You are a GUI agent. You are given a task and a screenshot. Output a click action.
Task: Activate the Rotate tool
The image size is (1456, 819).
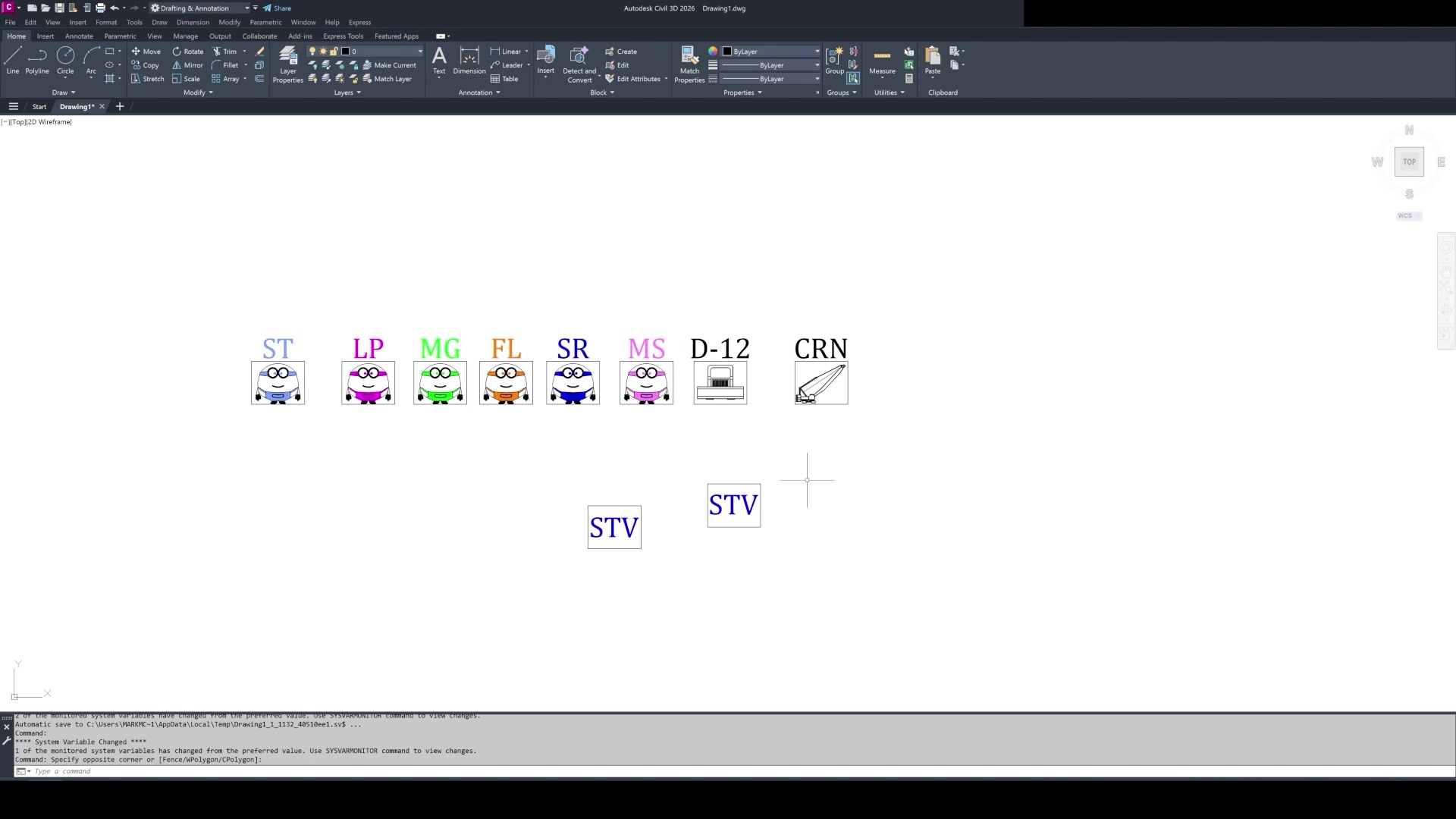click(187, 52)
